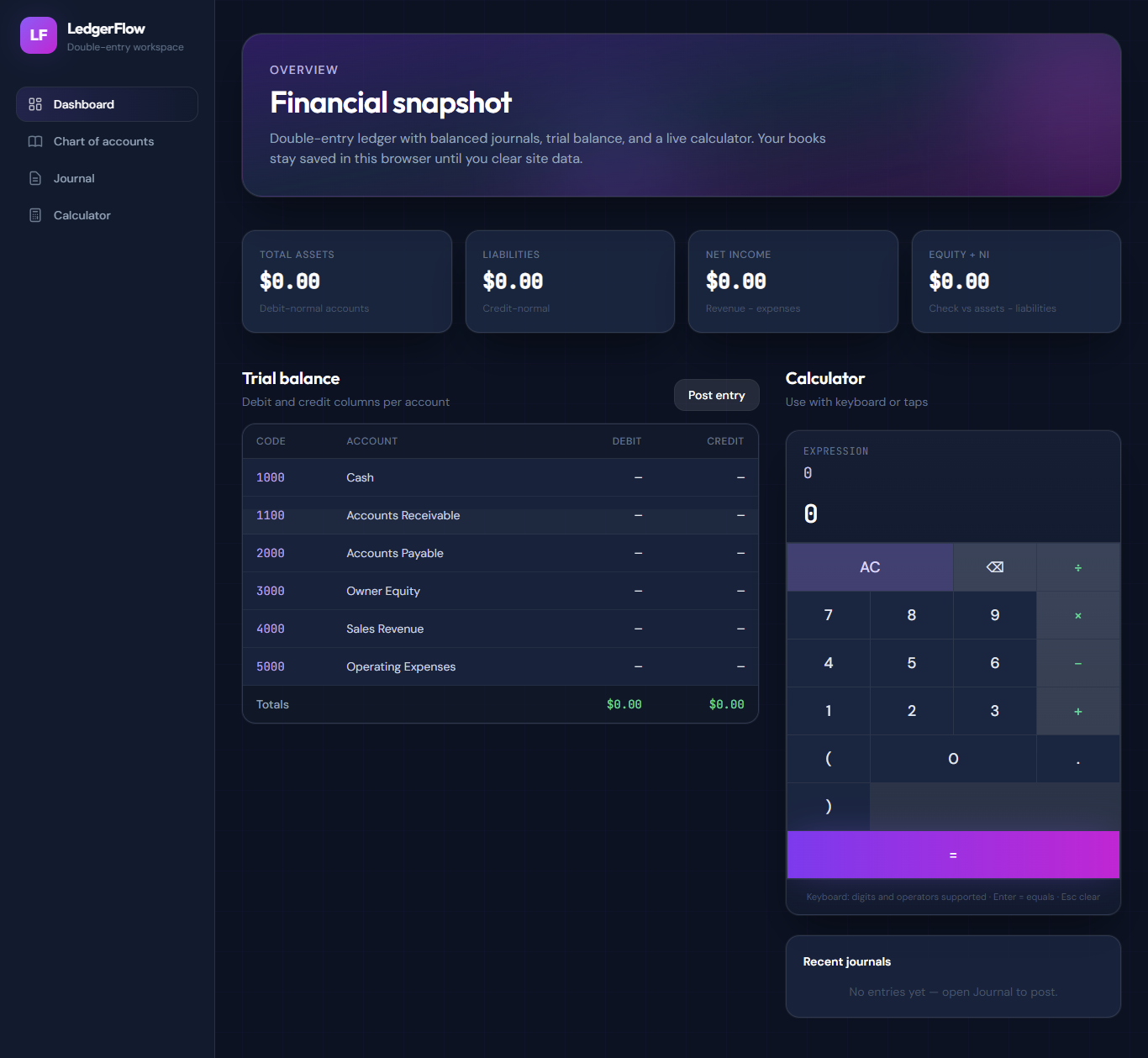The height and width of the screenshot is (1058, 1148).
Task: Click the Total Assets summary card
Action: click(x=347, y=282)
